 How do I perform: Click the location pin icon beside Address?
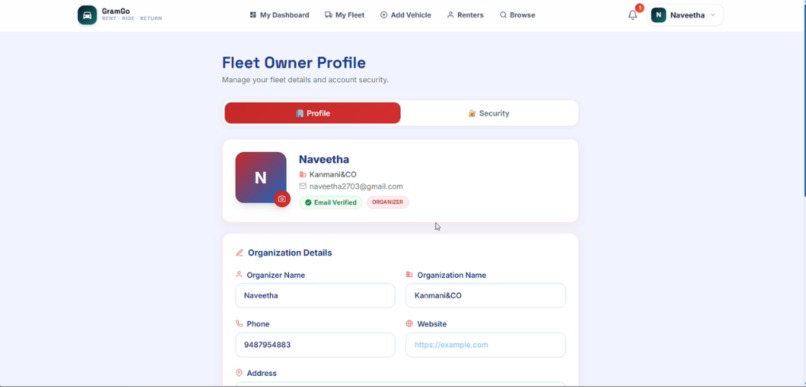239,373
